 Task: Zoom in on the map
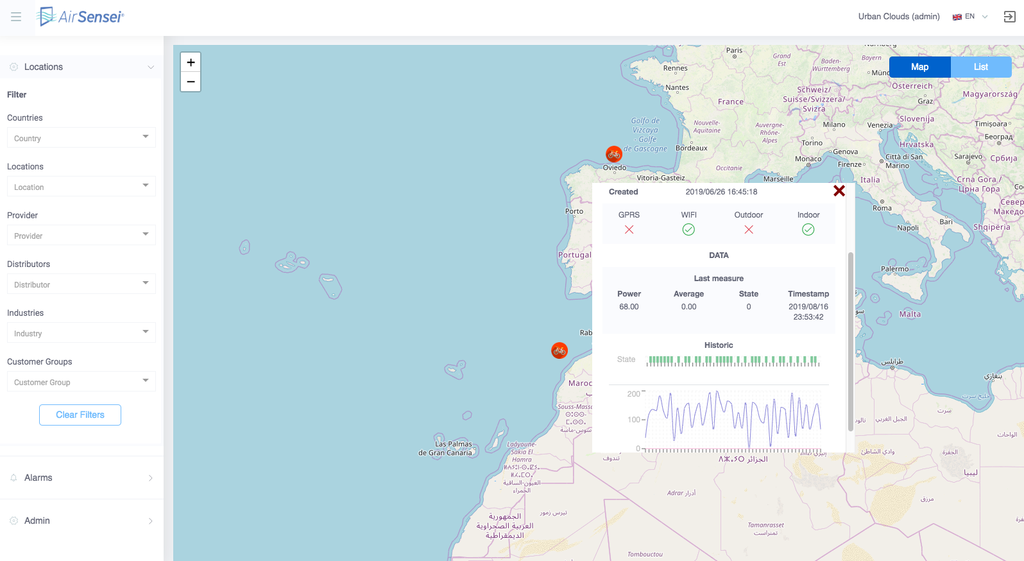190,62
